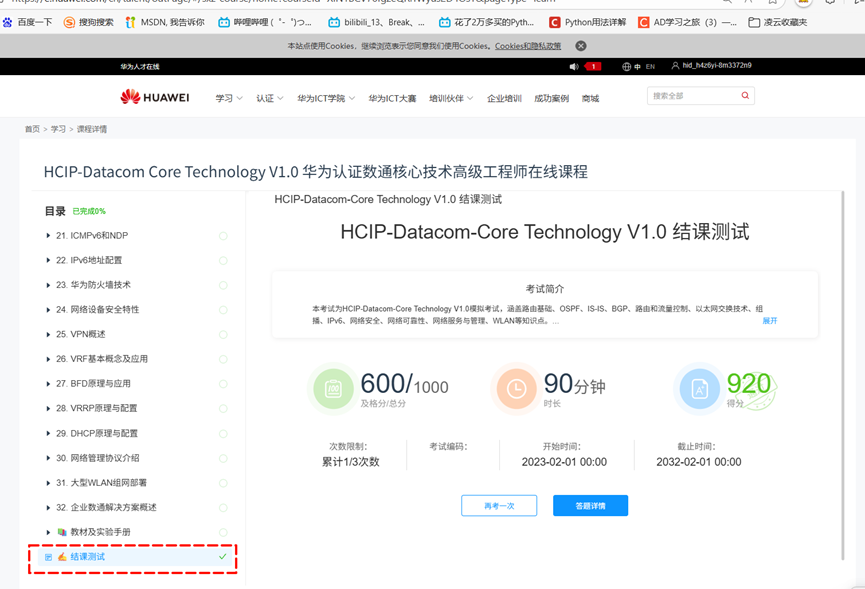
Task: Click the HUAWEI logo
Action: point(155,97)
